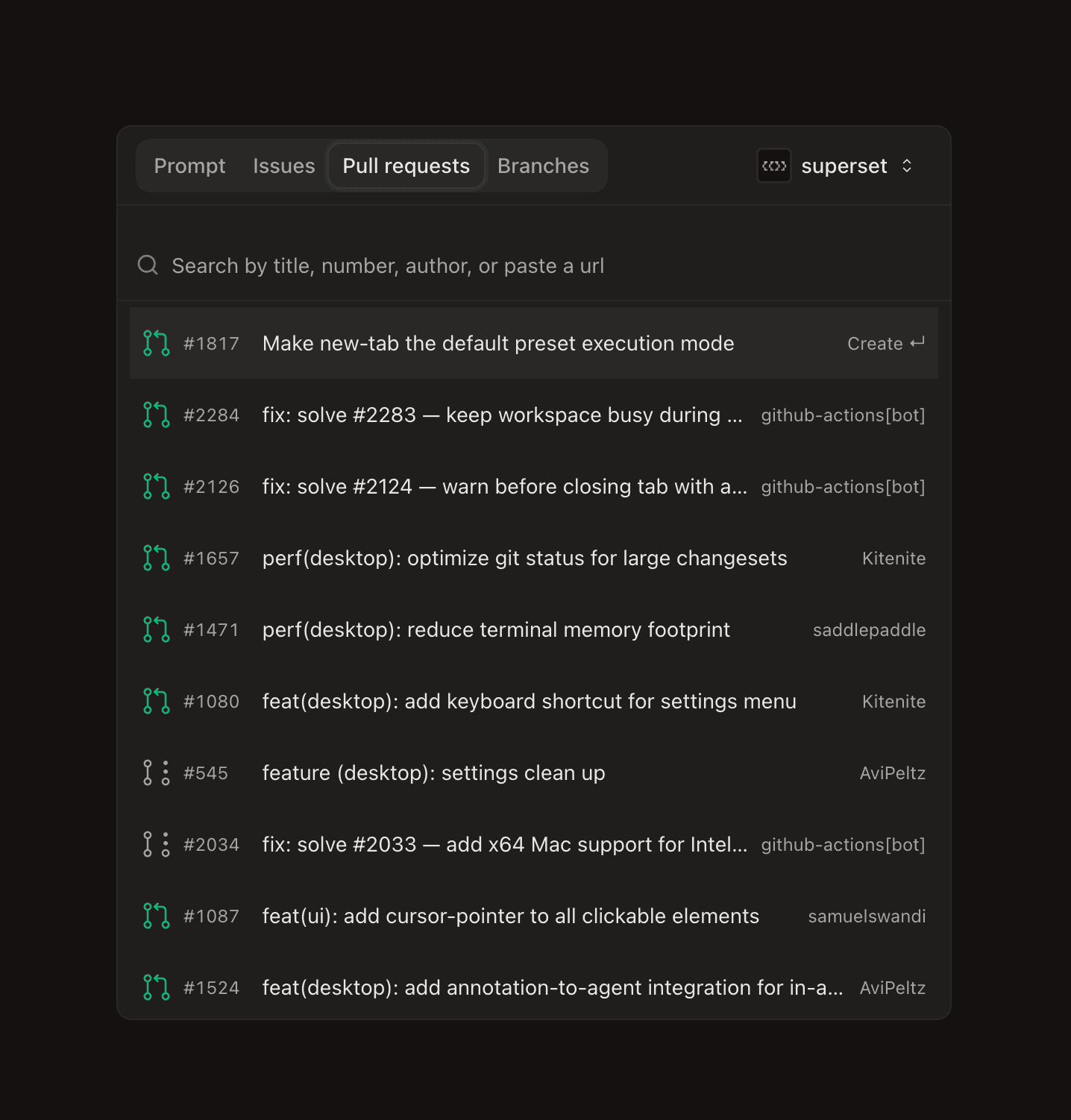Click the search magnifier icon
The image size is (1071, 1120).
point(148,265)
